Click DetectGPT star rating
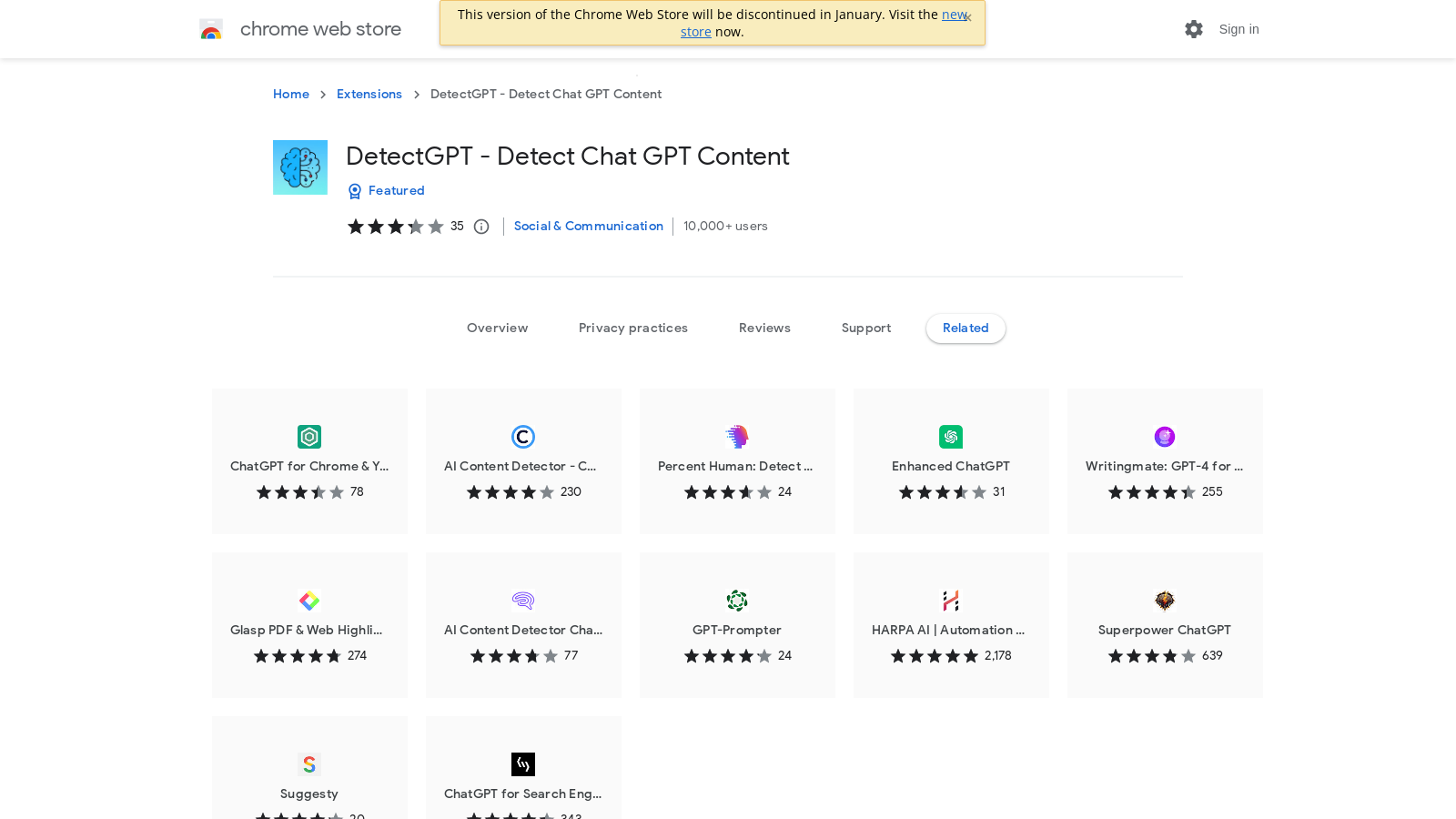The image size is (1456, 819). [396, 227]
